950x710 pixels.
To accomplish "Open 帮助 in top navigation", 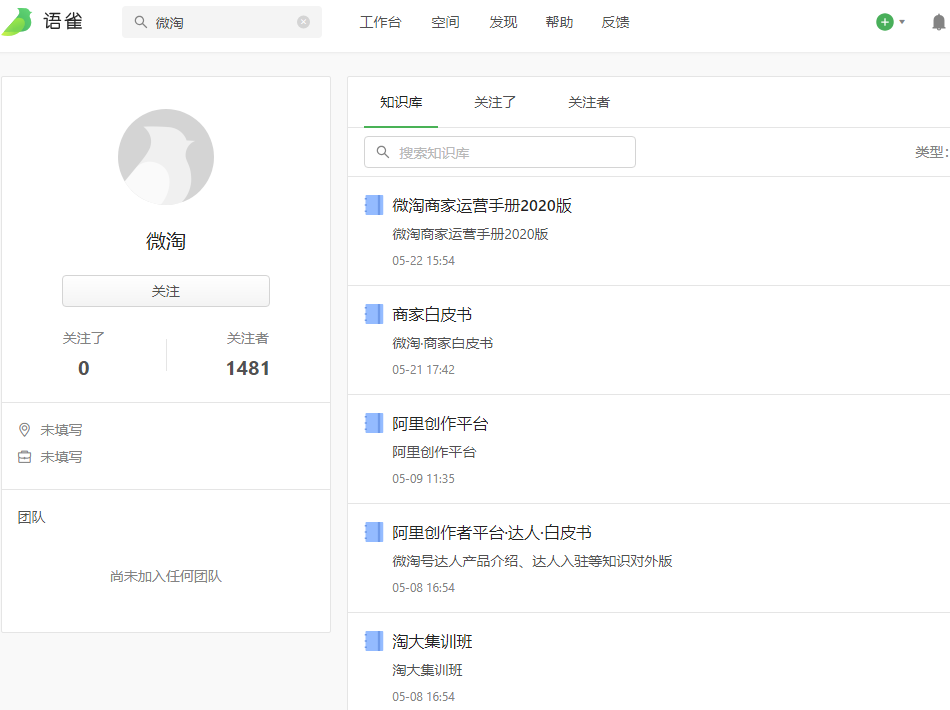I will (559, 22).
